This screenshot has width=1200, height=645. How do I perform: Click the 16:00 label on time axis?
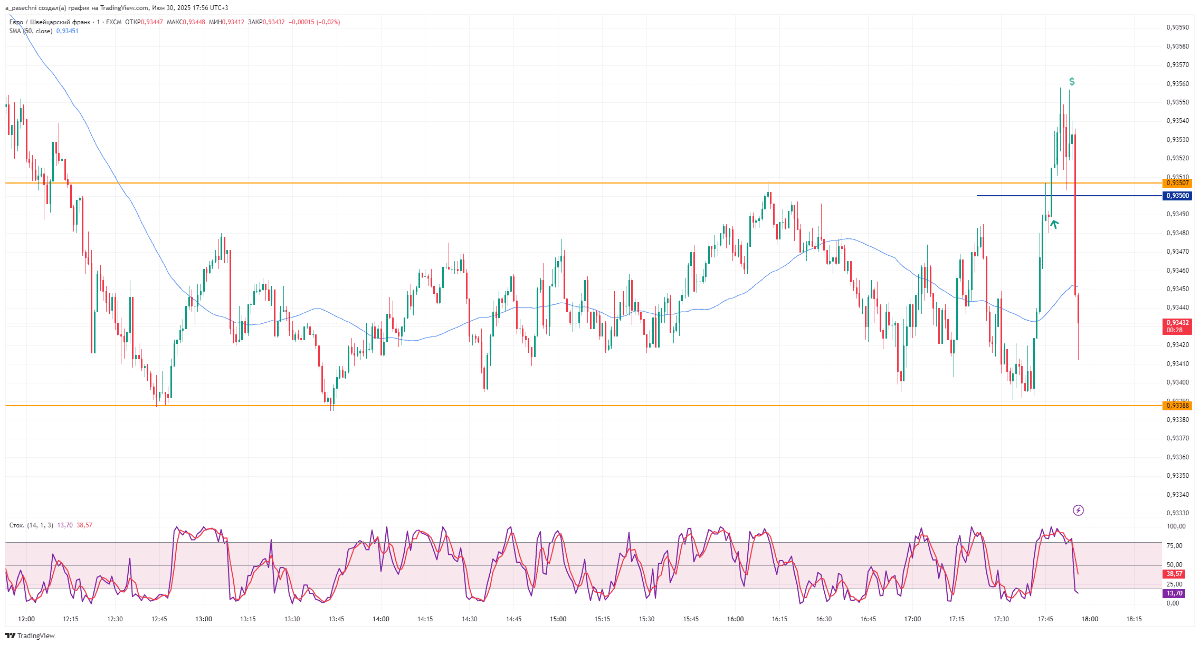(735, 620)
